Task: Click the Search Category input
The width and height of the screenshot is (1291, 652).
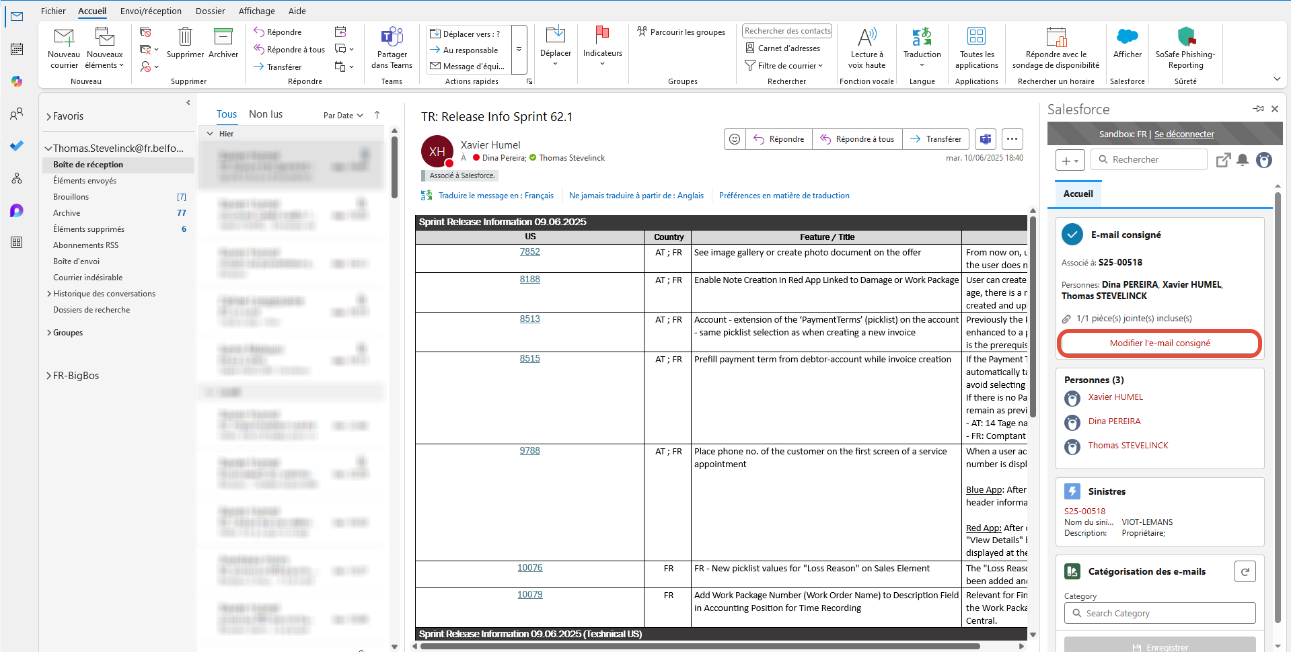Action: [1160, 613]
